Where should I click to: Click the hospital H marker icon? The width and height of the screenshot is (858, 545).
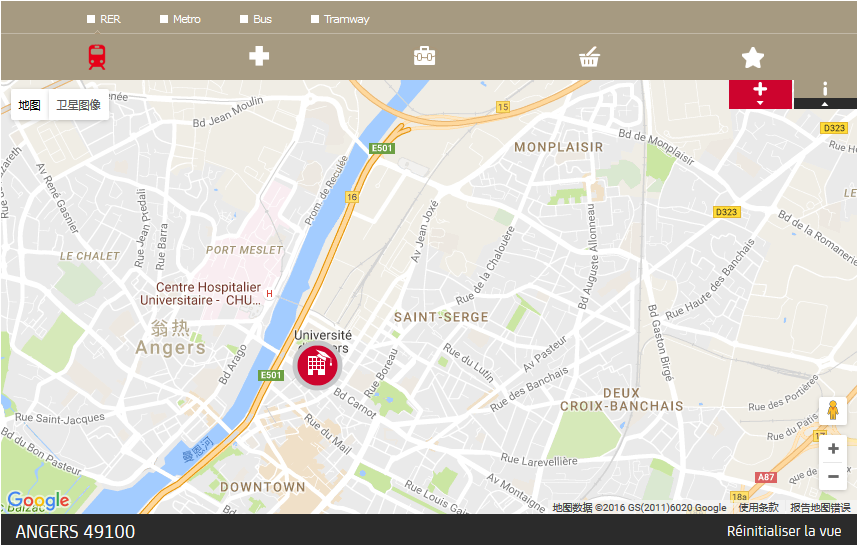pyautogui.click(x=269, y=294)
